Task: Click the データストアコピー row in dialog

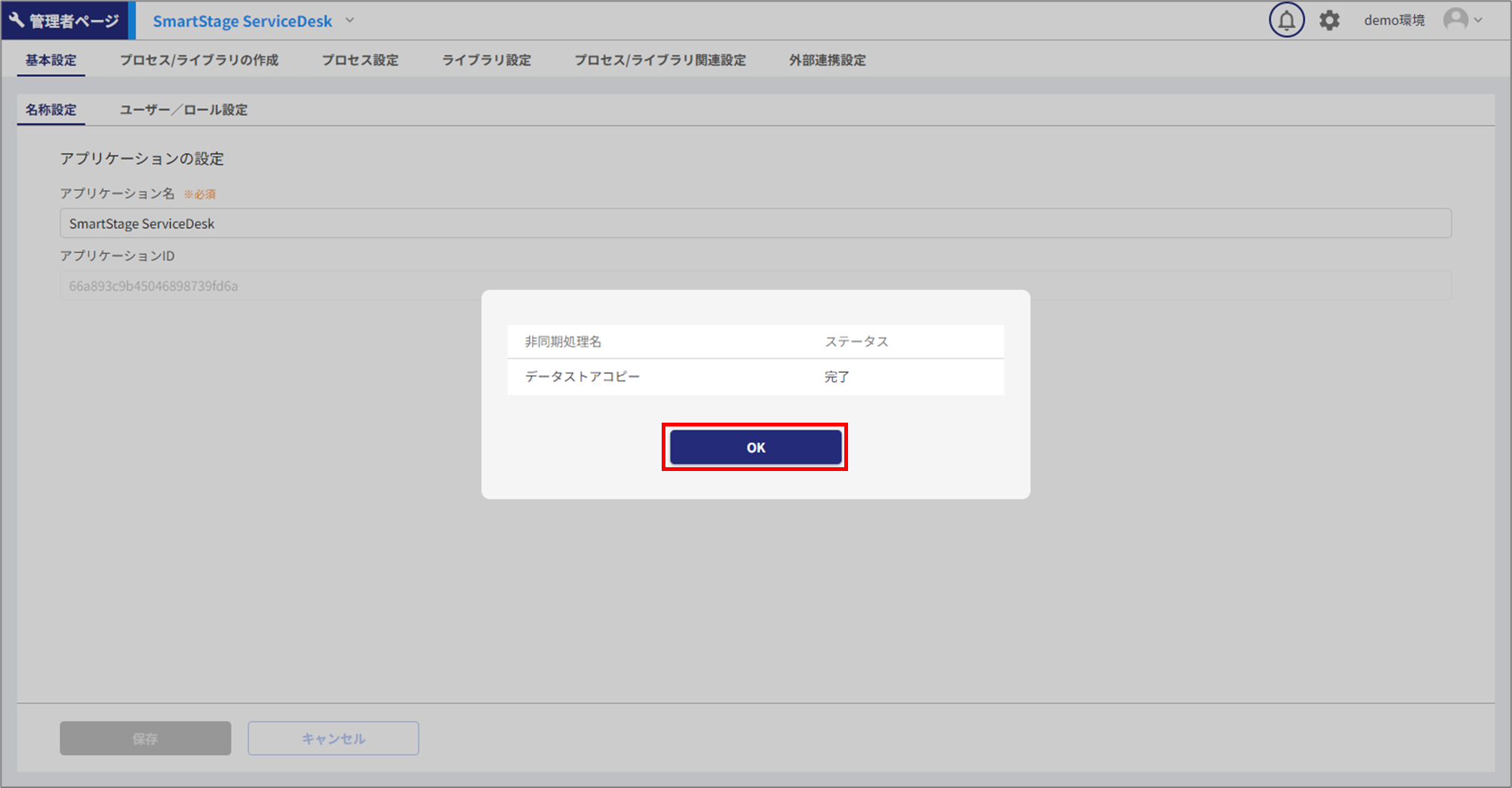Action: (x=755, y=377)
